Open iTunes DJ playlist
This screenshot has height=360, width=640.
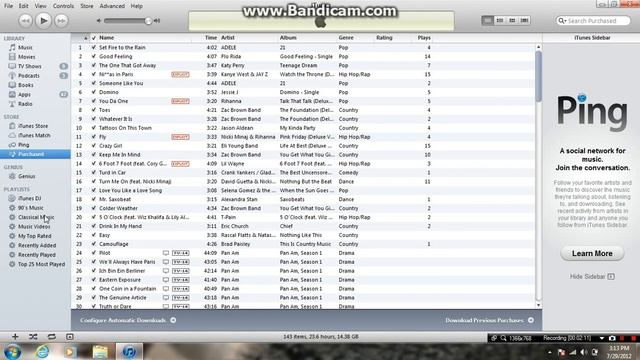tap(29, 198)
